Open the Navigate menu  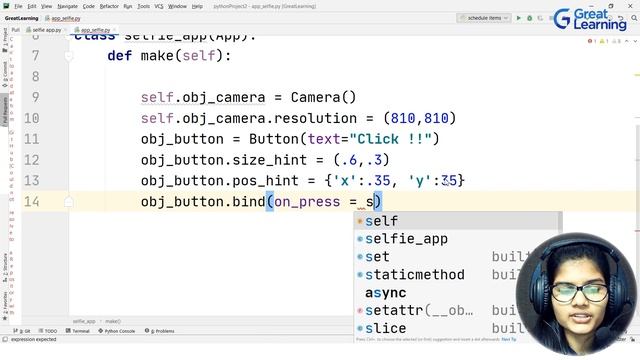click(67, 6)
